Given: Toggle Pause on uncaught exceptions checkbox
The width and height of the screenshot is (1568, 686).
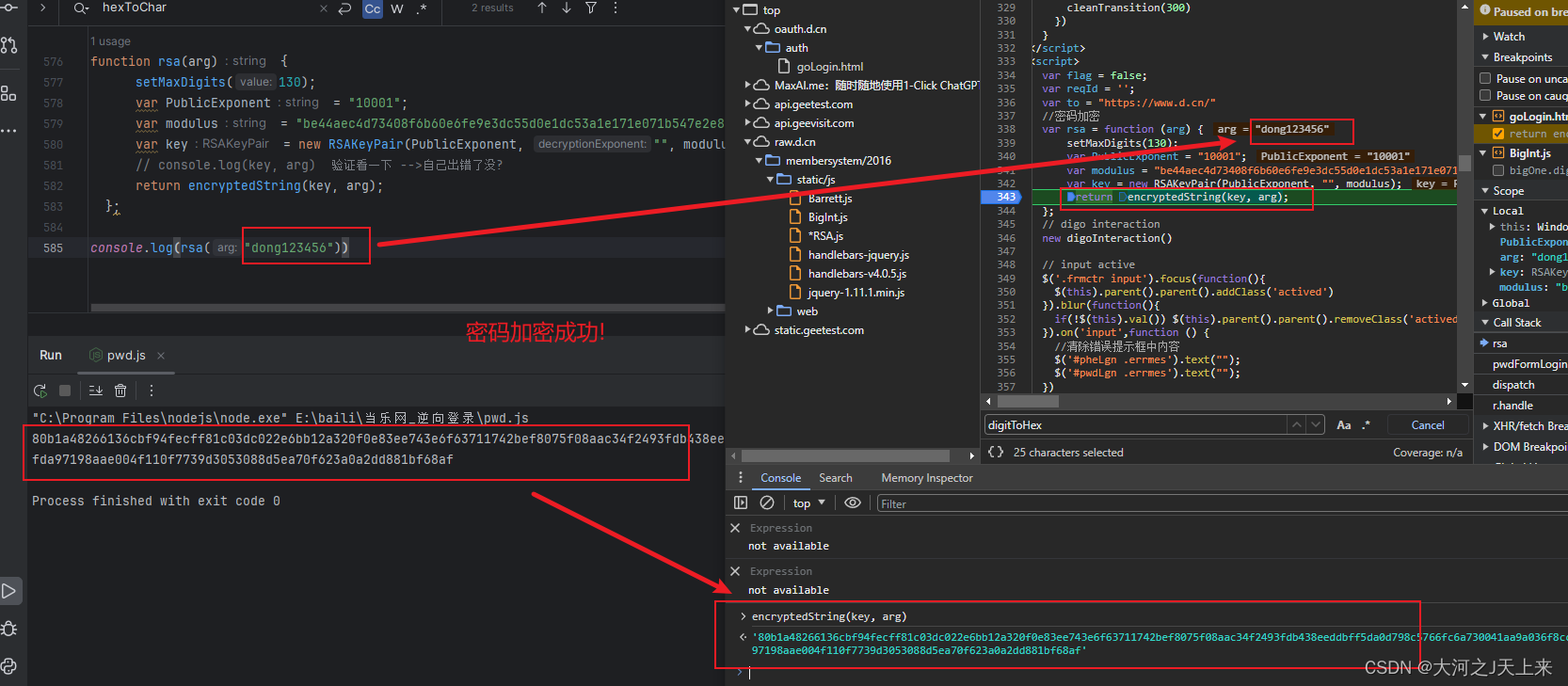Looking at the screenshot, I should [1485, 78].
